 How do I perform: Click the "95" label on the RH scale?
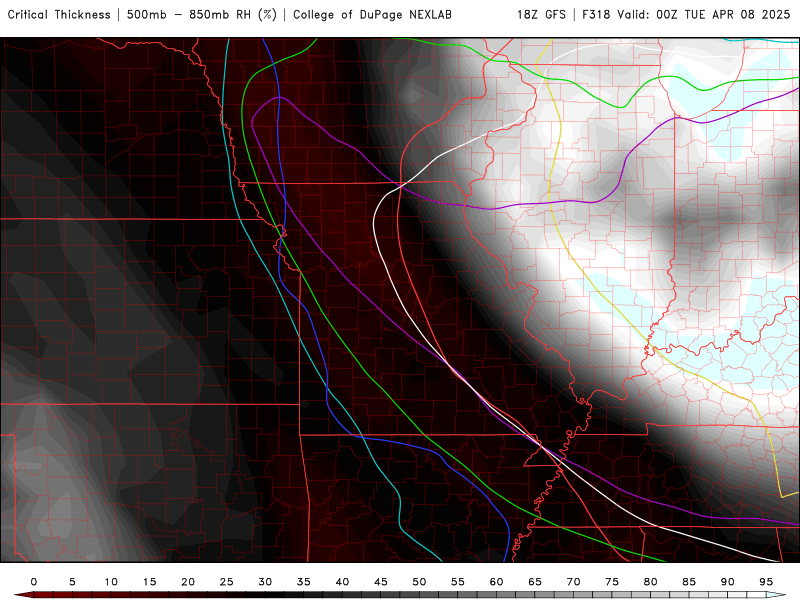[766, 582]
